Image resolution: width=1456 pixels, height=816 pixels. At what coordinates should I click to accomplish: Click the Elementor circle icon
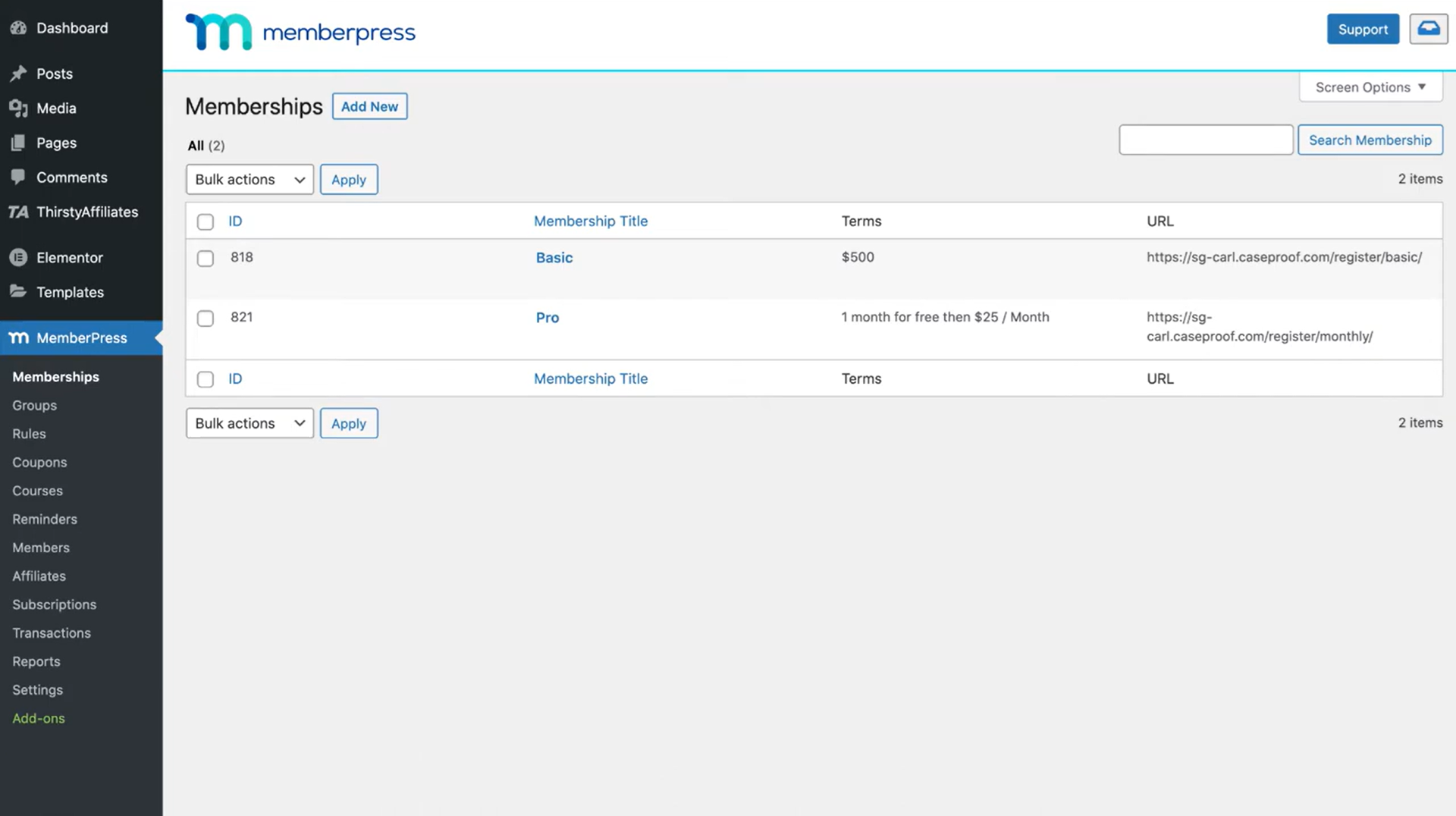pos(19,257)
